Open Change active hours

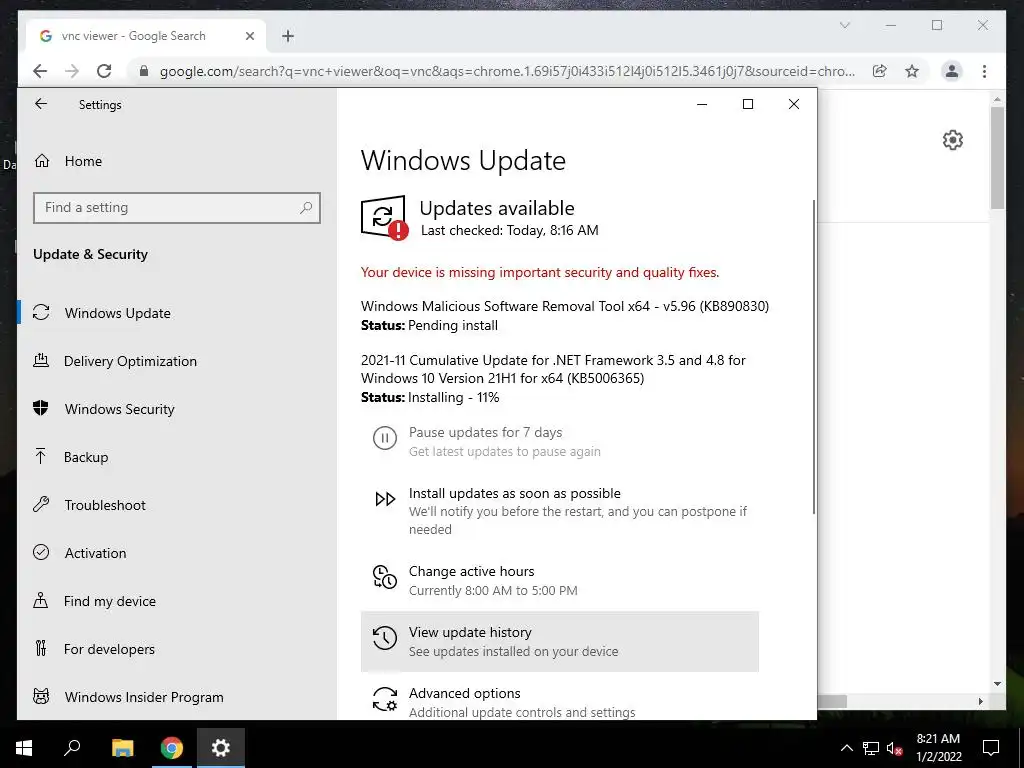(x=560, y=581)
